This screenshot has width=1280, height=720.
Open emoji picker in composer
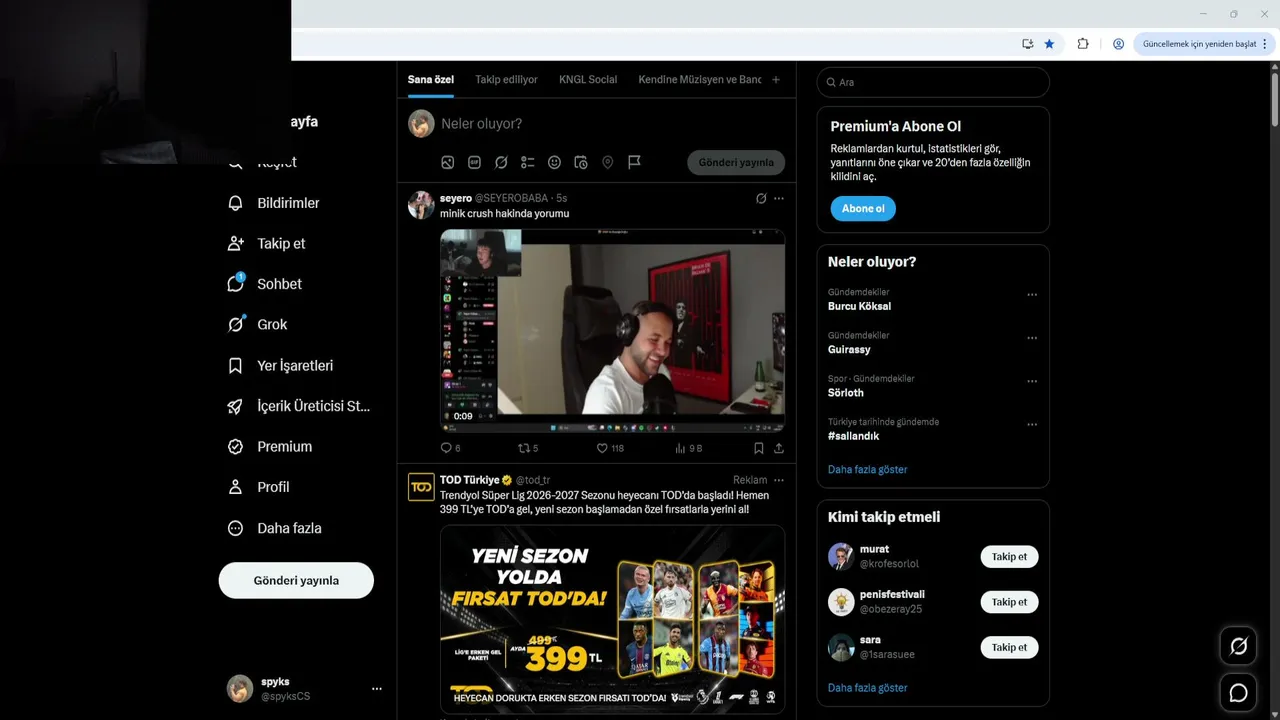pyautogui.click(x=554, y=162)
